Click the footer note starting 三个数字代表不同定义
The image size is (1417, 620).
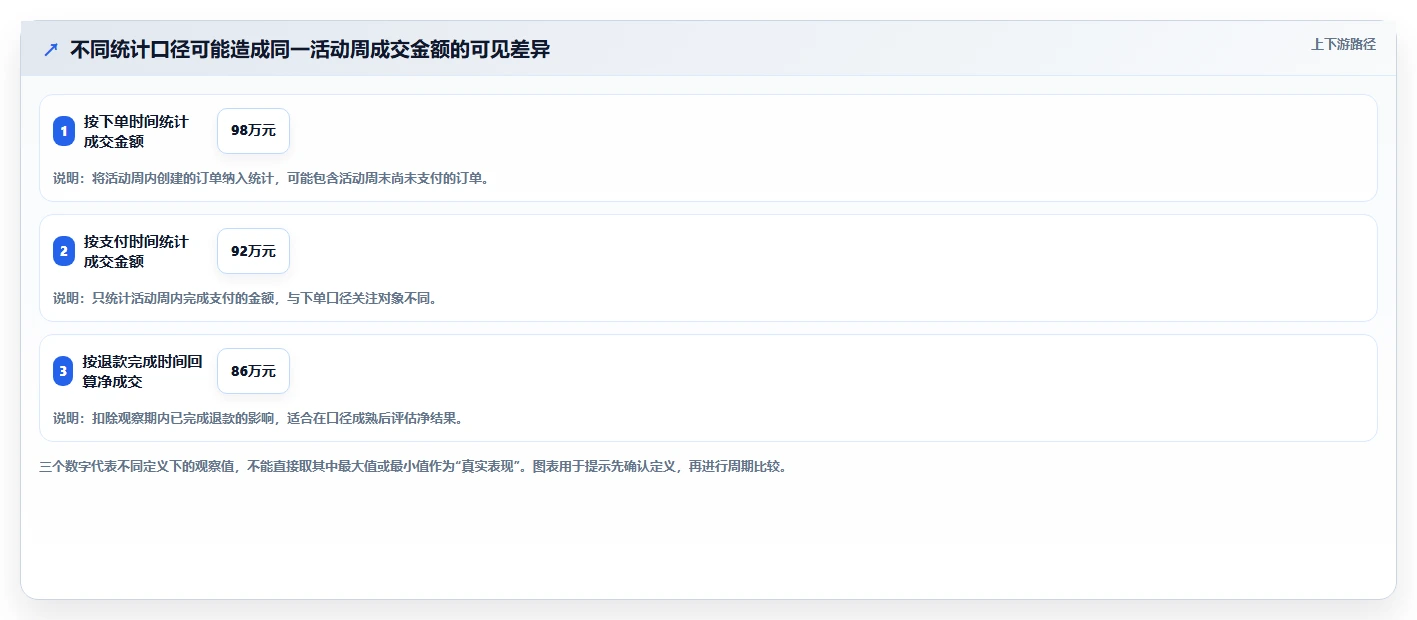coord(413,466)
